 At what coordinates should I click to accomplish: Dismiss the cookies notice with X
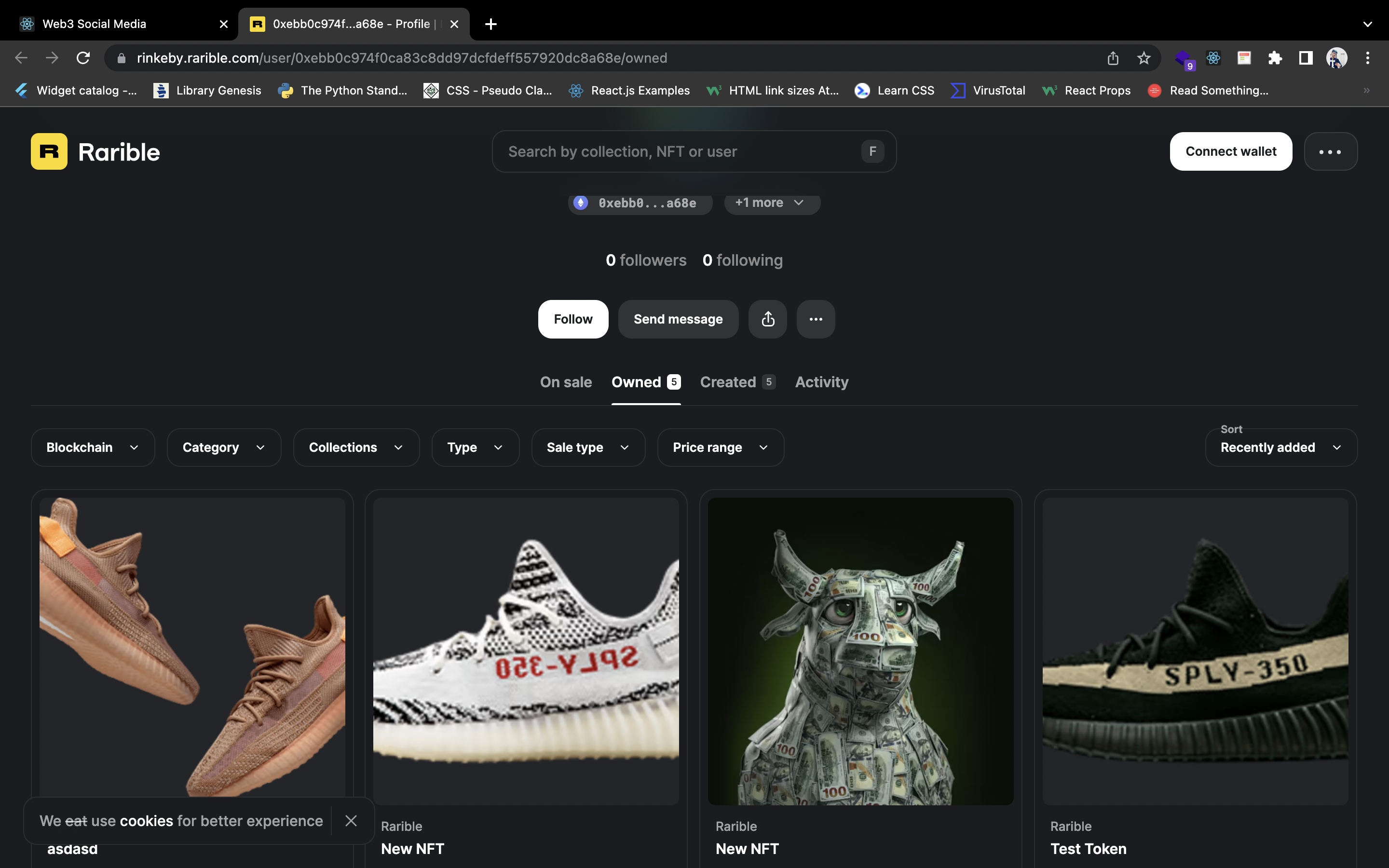click(x=351, y=820)
